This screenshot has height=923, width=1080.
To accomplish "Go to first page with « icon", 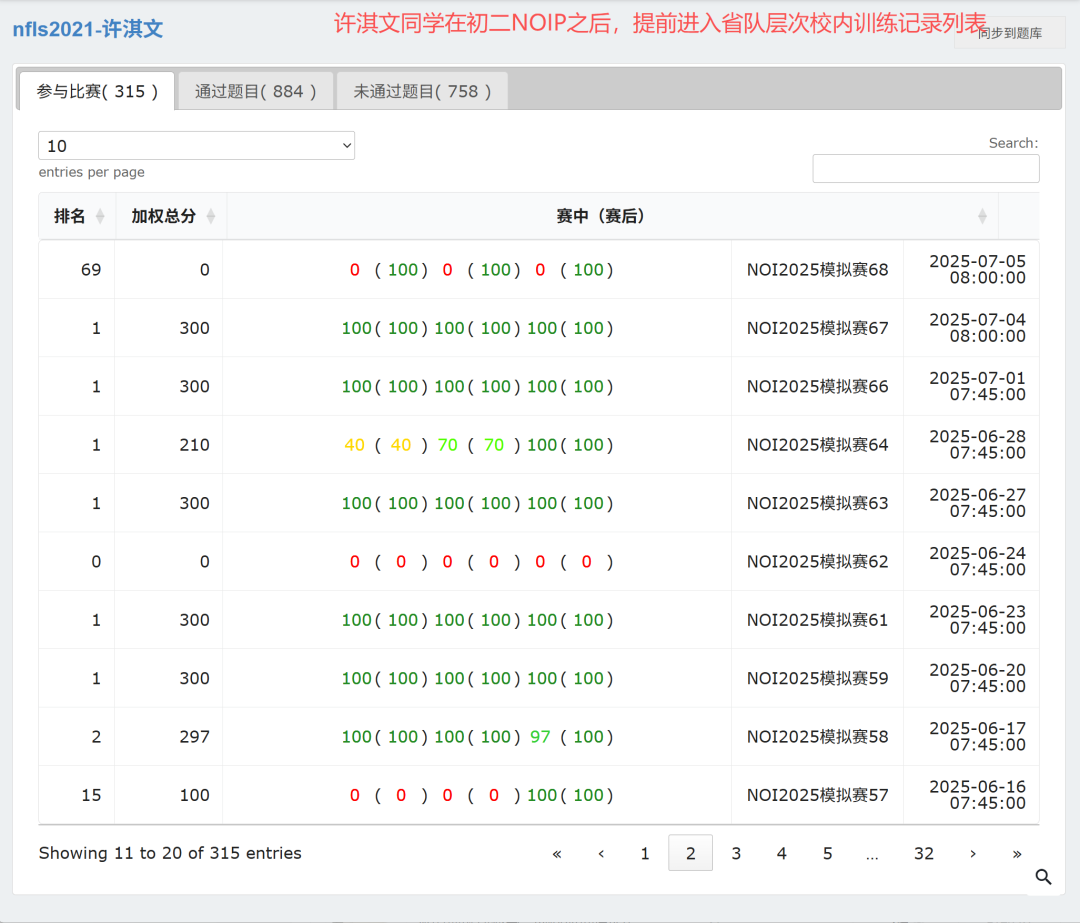I will tap(557, 853).
